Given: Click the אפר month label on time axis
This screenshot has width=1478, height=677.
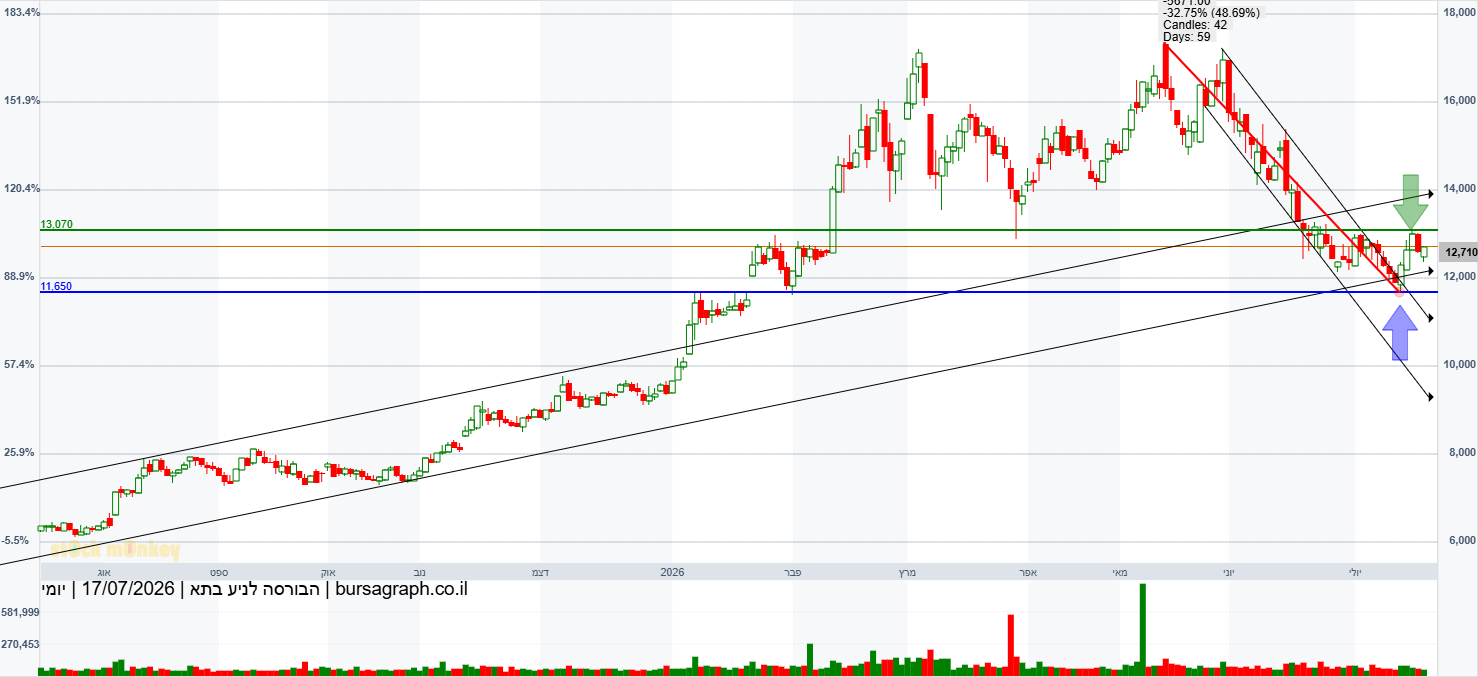Looking at the screenshot, I should [1026, 572].
